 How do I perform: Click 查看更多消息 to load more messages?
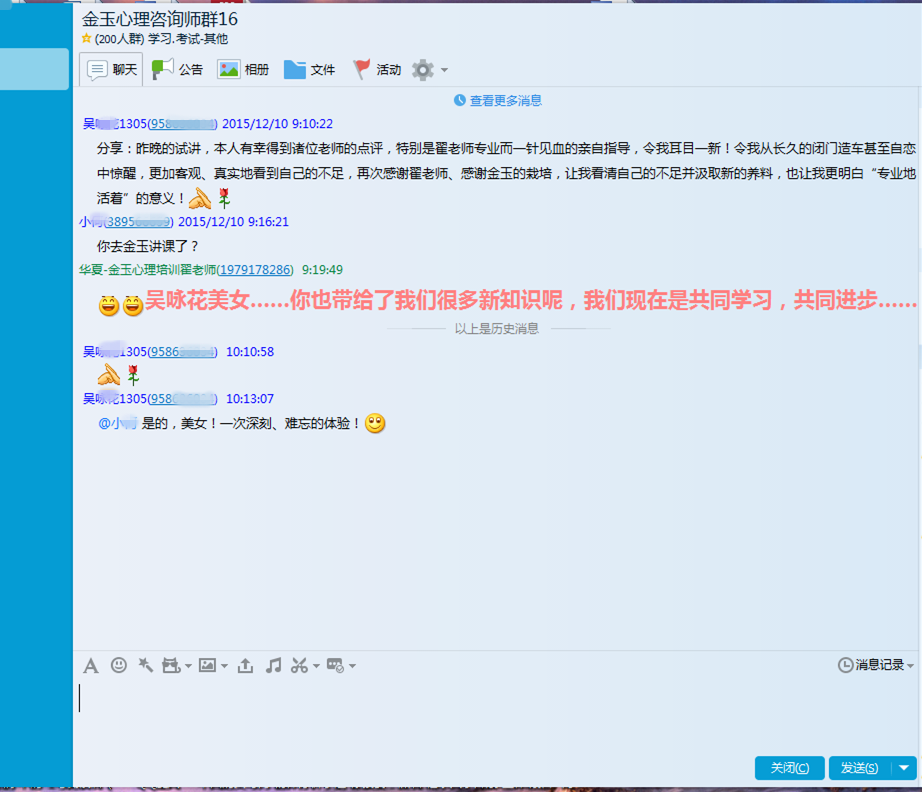[498, 100]
